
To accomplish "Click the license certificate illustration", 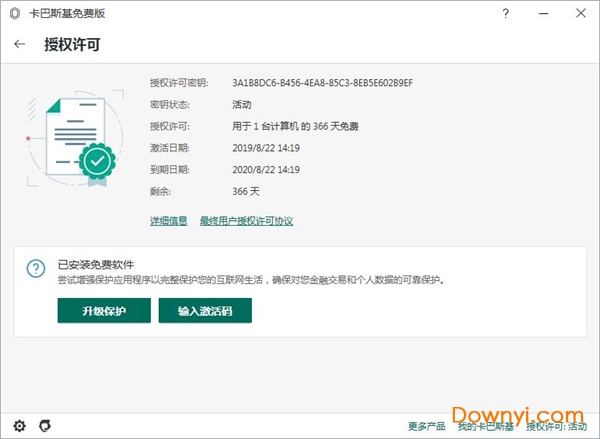I will coord(73,135).
